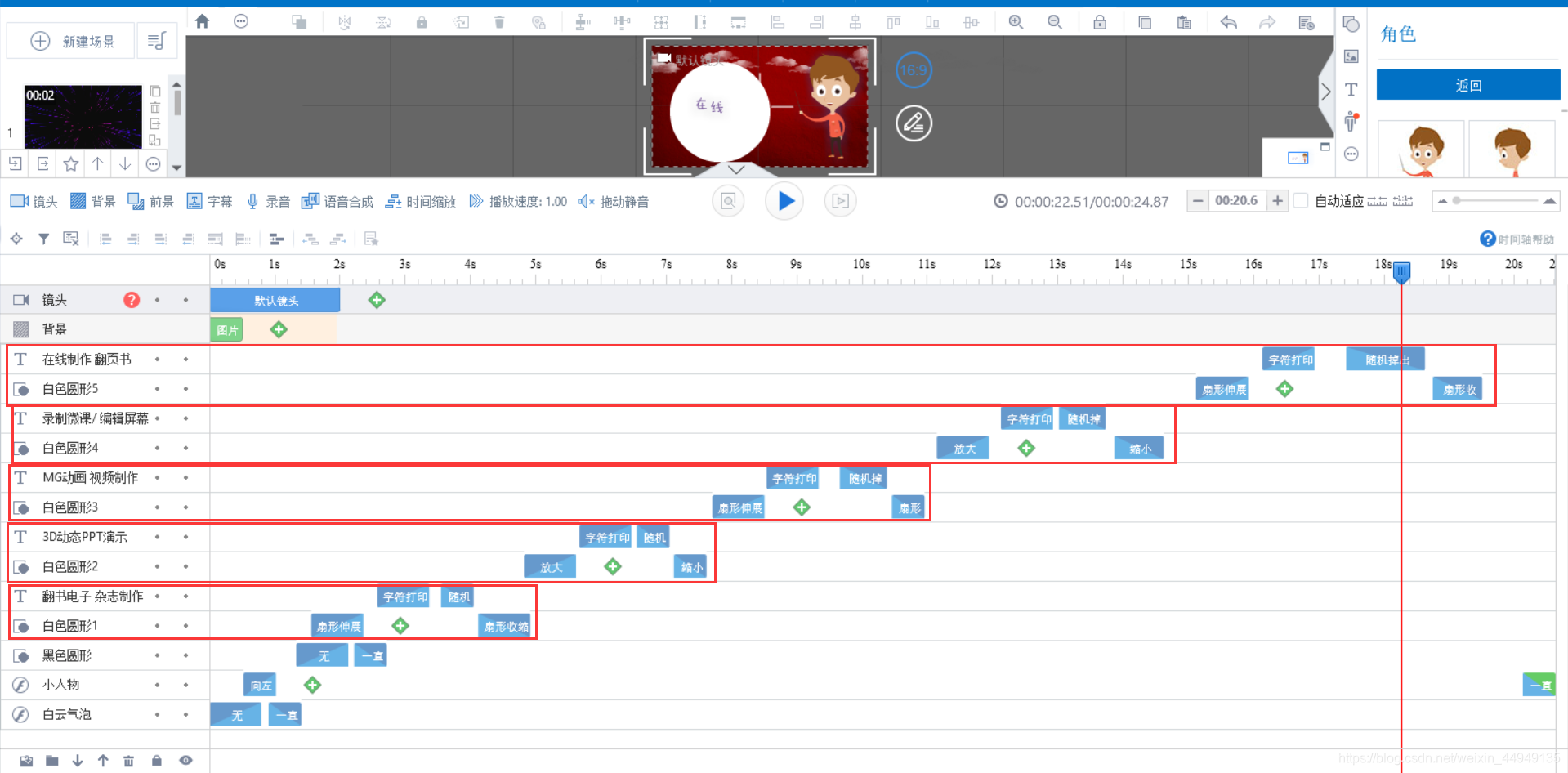Open the text tool in right sidebar
The height and width of the screenshot is (773, 1568).
[1351, 89]
